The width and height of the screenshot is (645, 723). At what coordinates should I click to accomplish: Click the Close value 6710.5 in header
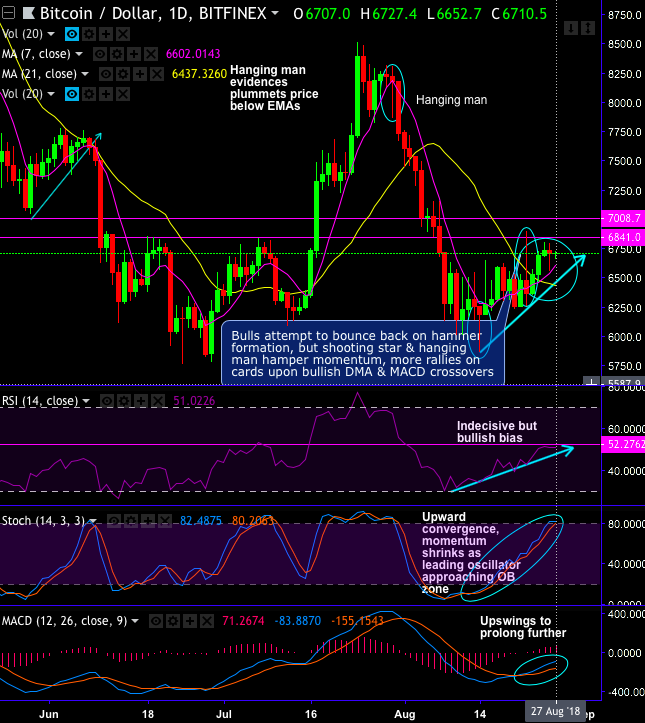(x=524, y=14)
